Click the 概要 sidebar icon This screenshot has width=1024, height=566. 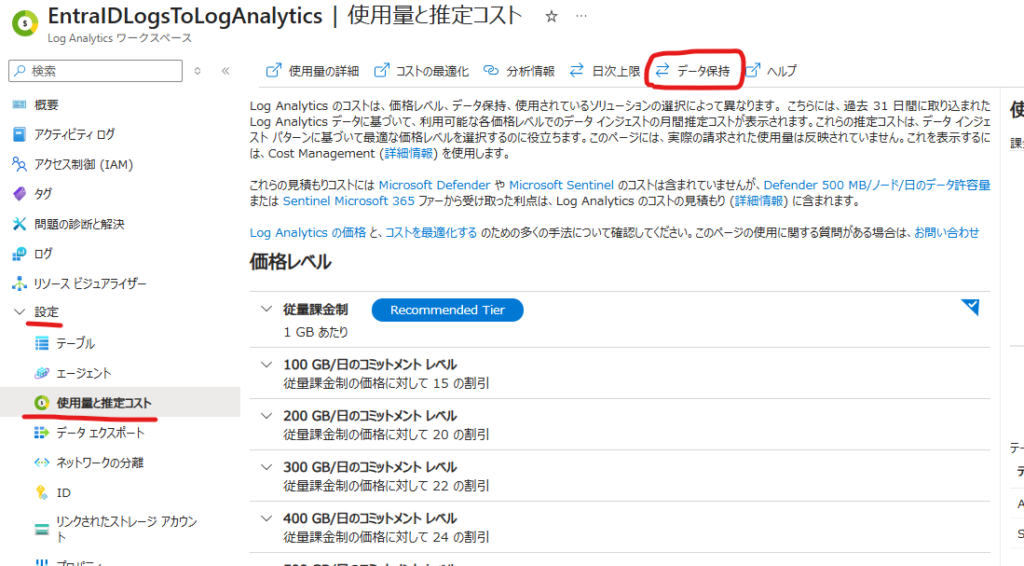pos(19,104)
